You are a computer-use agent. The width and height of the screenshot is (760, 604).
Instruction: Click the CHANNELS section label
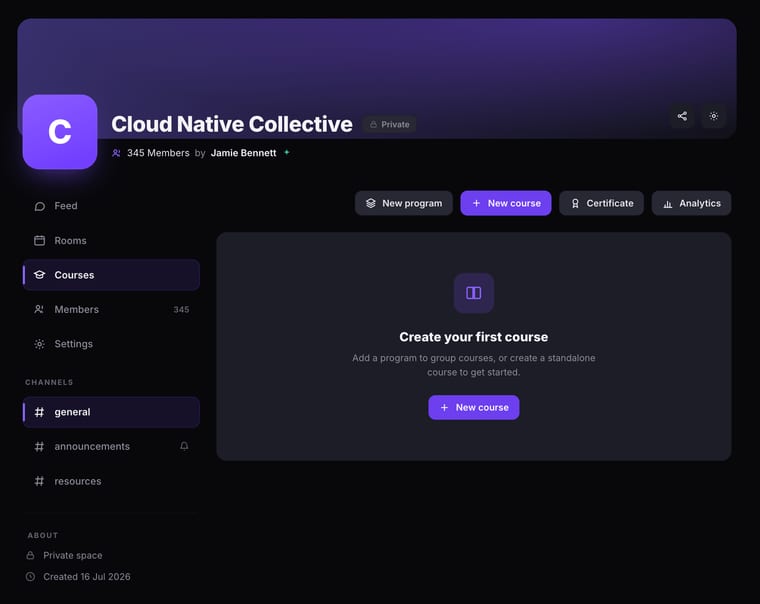point(49,382)
